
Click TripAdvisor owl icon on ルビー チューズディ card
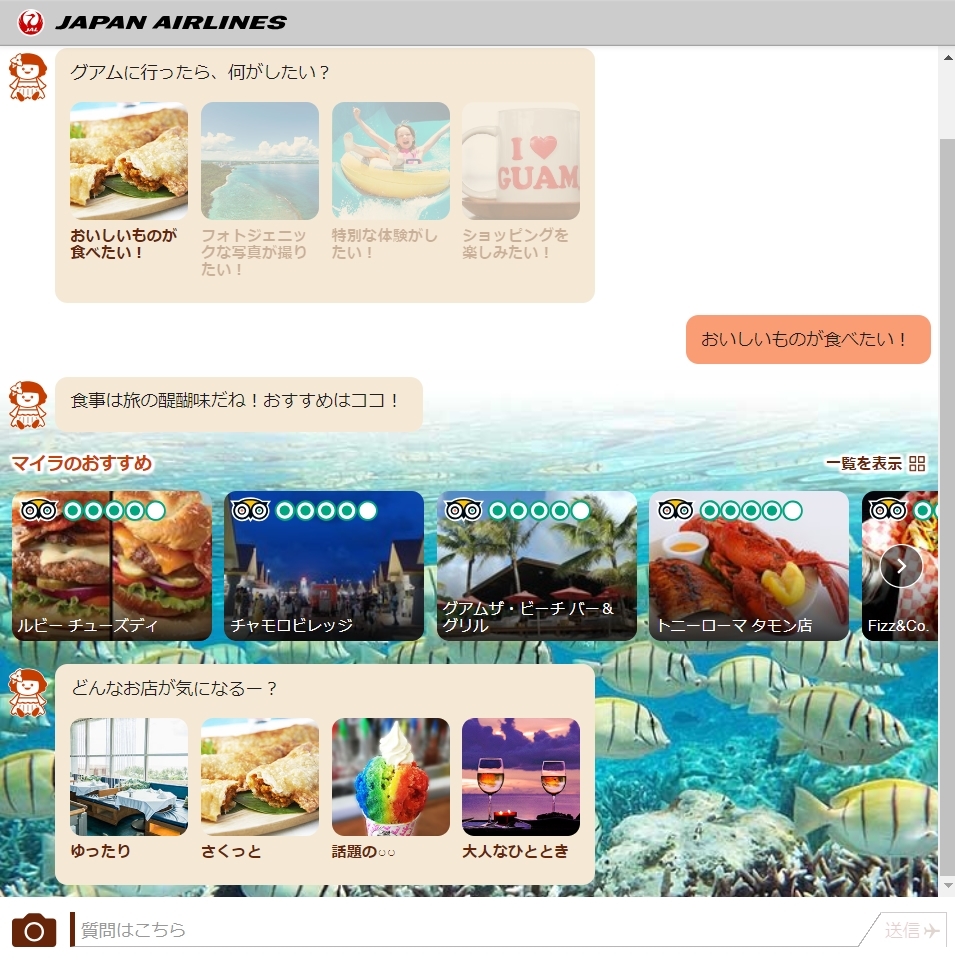(x=39, y=510)
